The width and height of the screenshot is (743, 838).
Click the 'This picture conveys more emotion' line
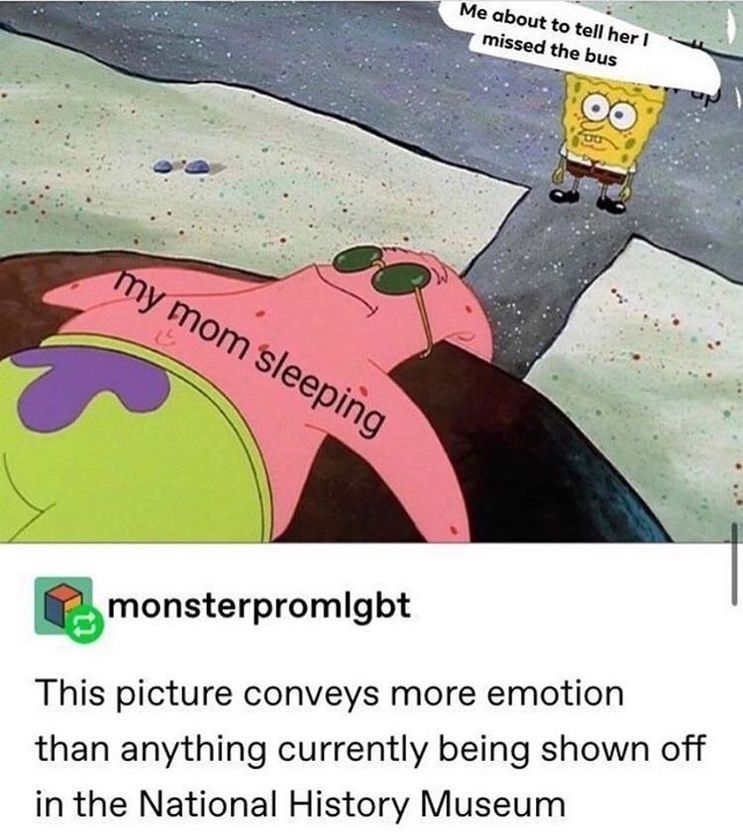[x=329, y=693]
